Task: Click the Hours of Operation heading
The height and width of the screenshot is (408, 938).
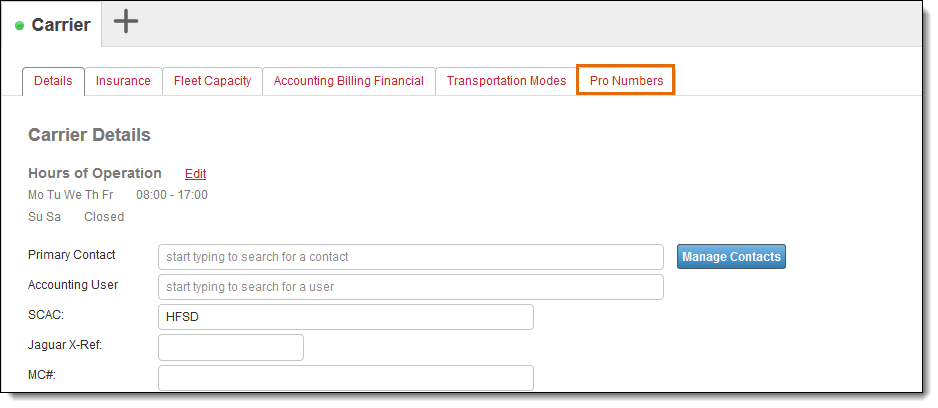Action: [95, 173]
